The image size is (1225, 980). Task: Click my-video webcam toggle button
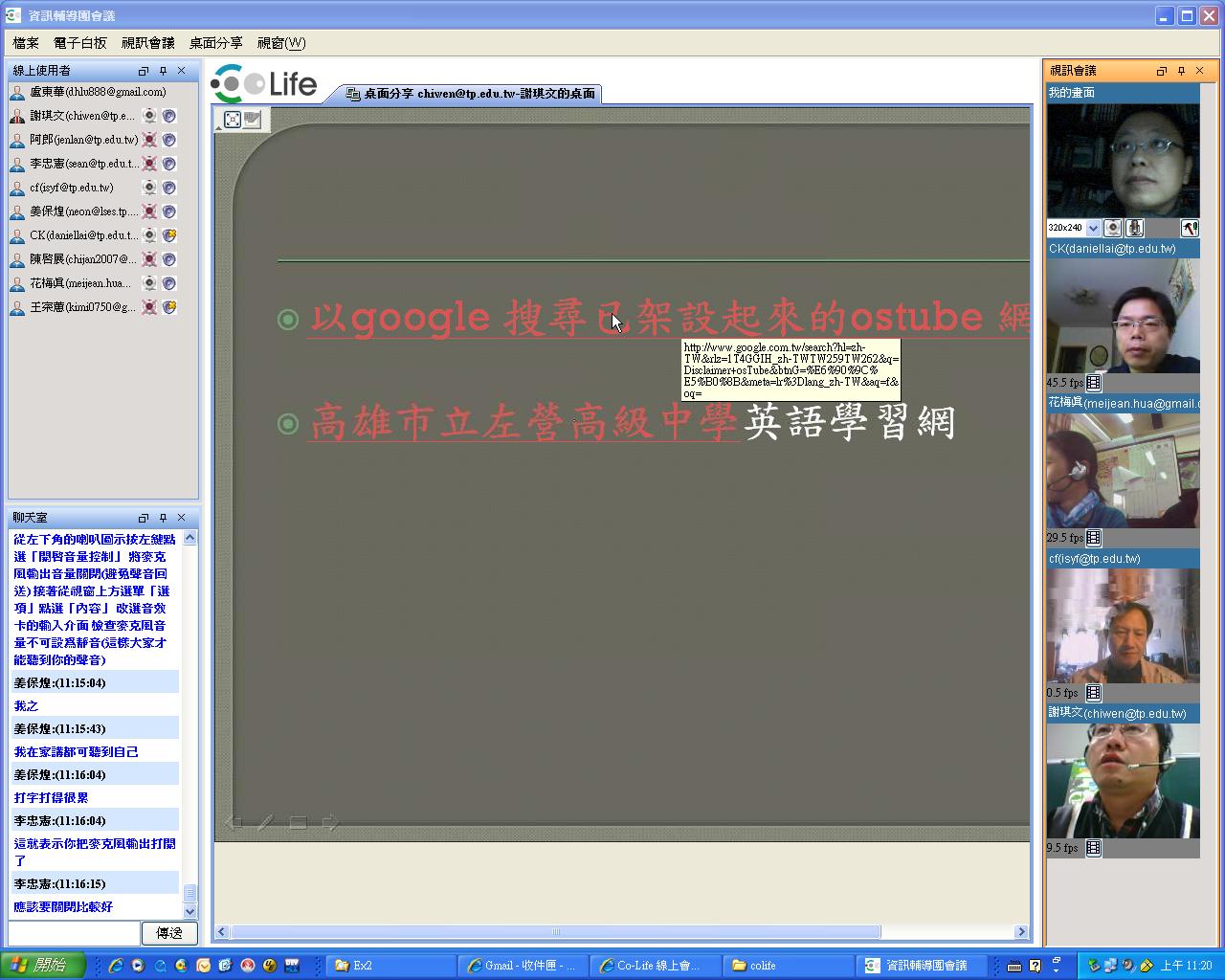pyautogui.click(x=1112, y=228)
